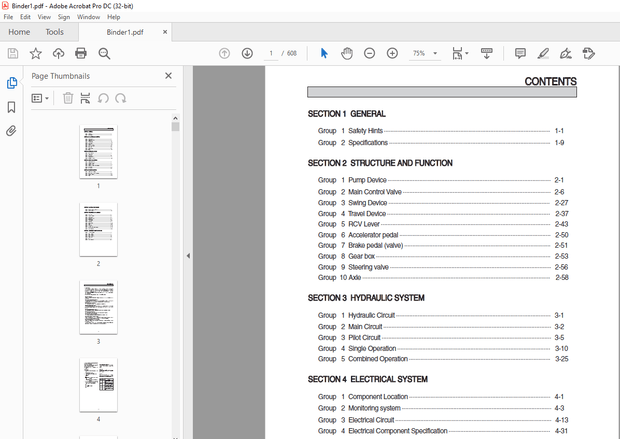Open the Attachments paperclip icon
The width and height of the screenshot is (620, 439).
[11, 131]
